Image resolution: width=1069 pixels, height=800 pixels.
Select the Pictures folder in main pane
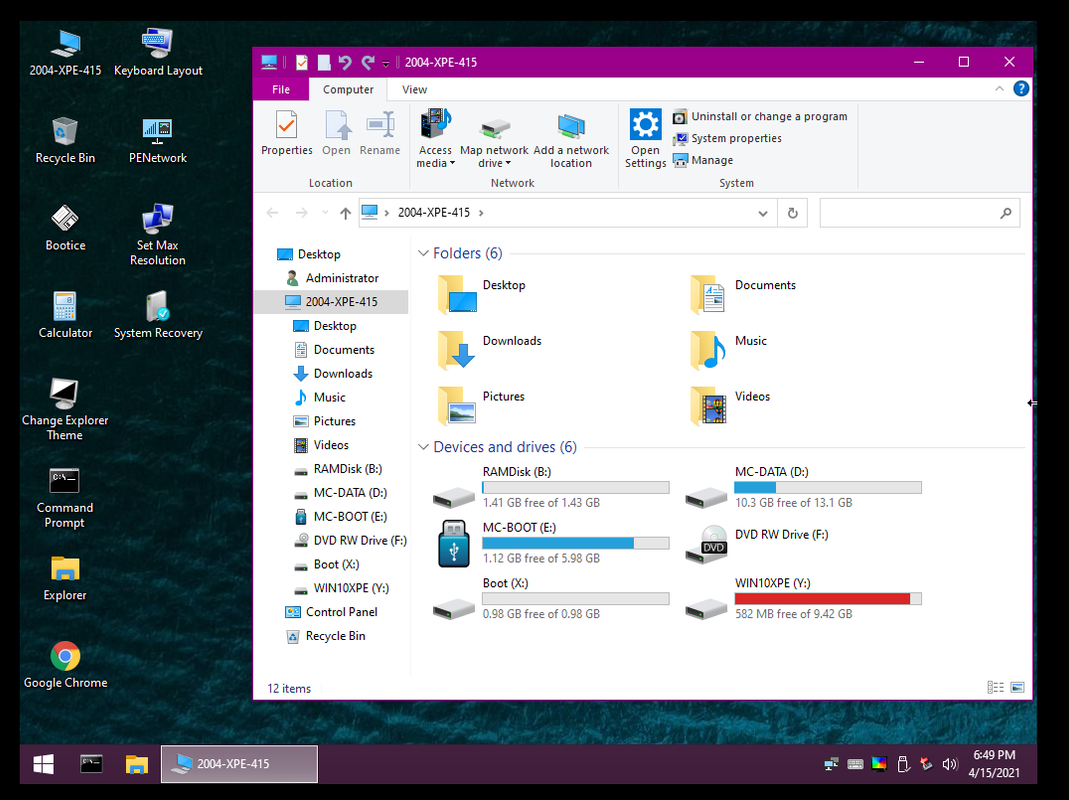482,406
